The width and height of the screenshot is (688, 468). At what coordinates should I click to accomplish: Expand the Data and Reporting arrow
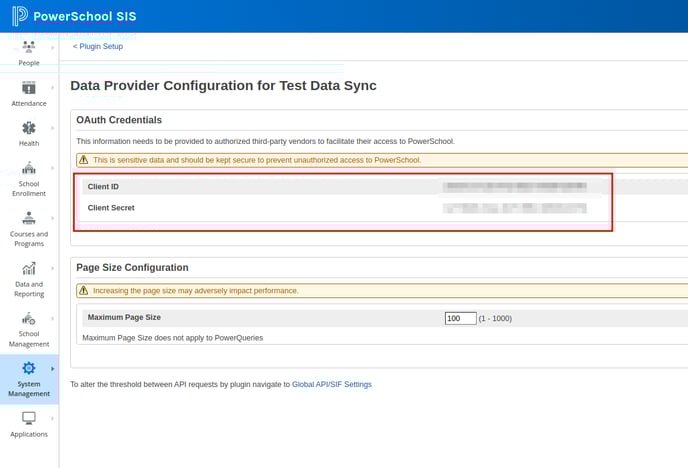pyautogui.click(x=53, y=268)
